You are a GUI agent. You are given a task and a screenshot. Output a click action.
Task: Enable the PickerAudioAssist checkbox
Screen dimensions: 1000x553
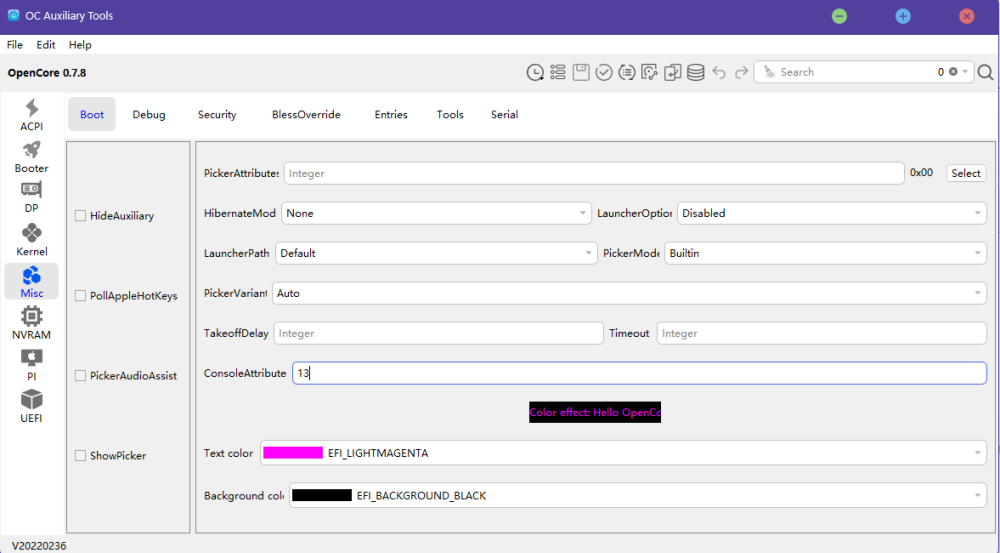(x=80, y=376)
